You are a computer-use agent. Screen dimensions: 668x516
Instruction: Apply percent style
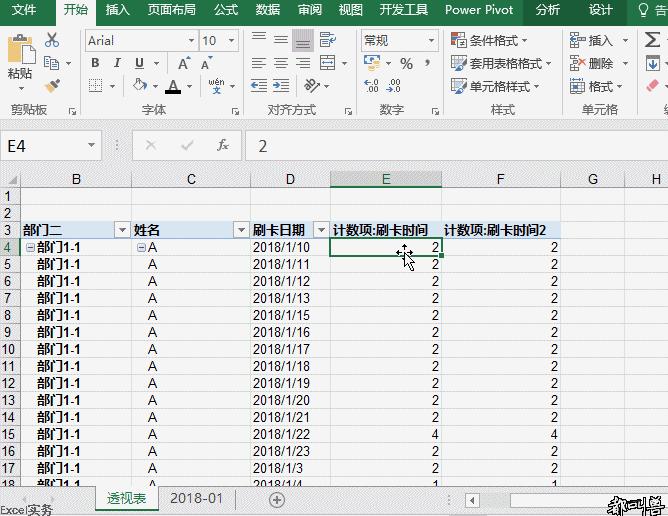pos(406,64)
